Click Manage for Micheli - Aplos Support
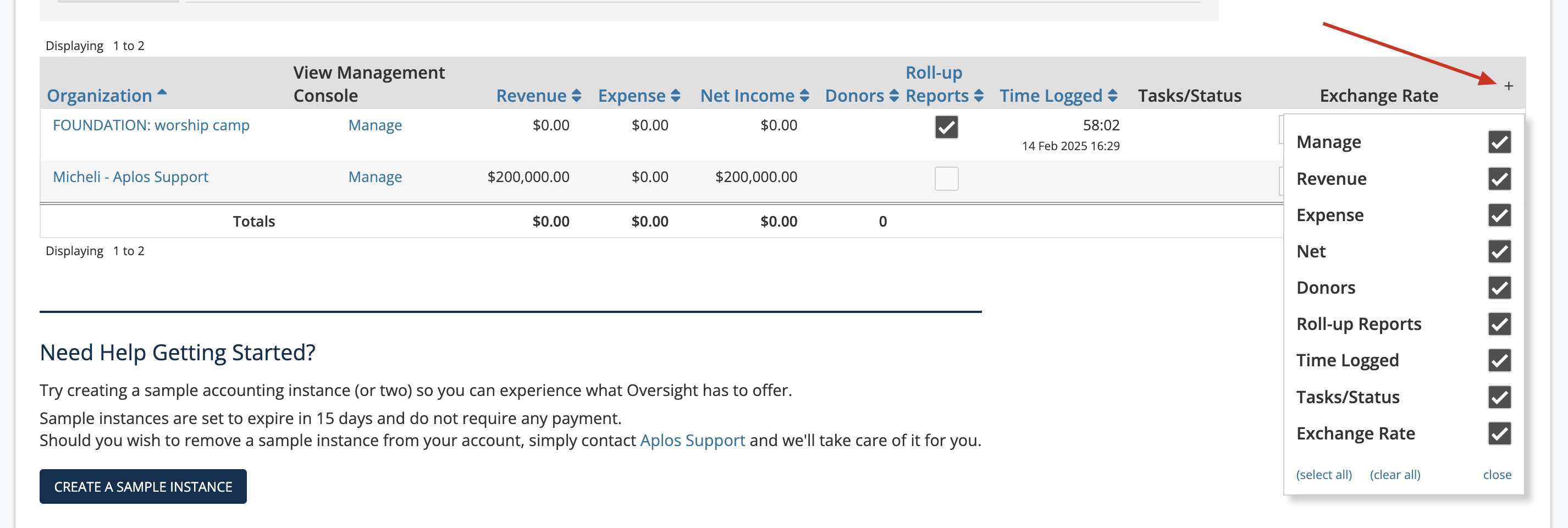This screenshot has width=1568, height=528. [374, 177]
